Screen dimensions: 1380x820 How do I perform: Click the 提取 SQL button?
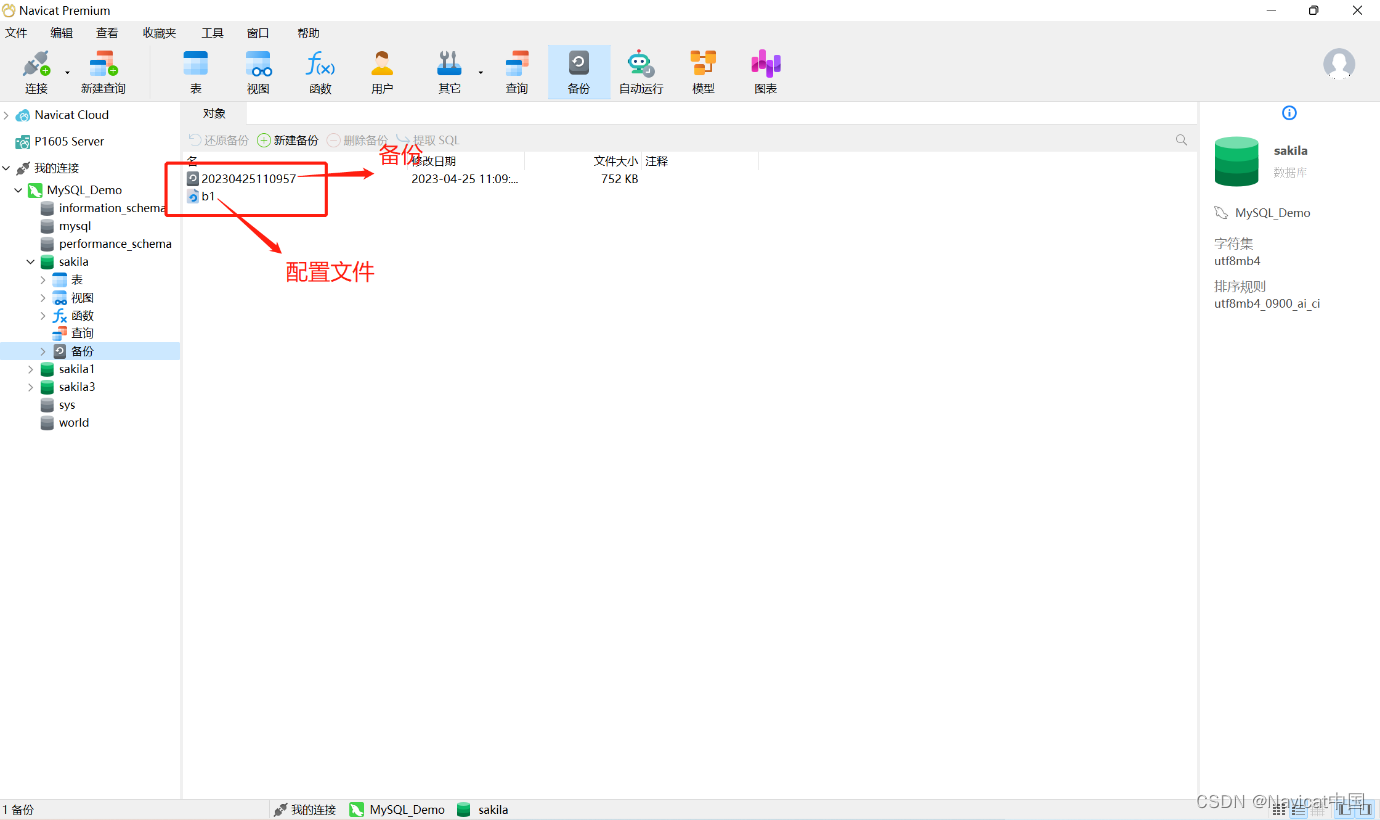tap(428, 140)
